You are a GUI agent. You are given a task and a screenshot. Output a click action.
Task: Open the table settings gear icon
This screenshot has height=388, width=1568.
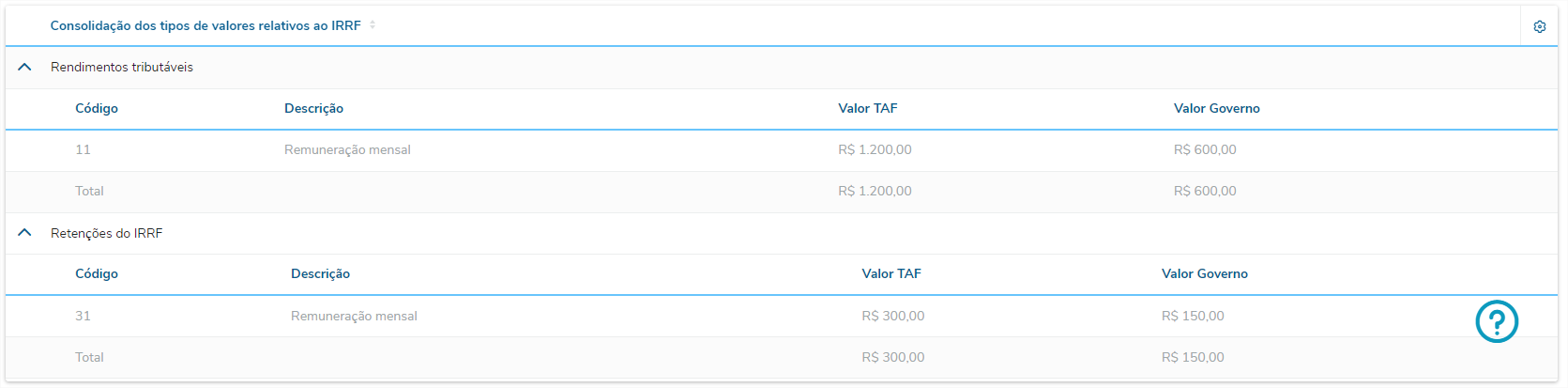click(1539, 26)
